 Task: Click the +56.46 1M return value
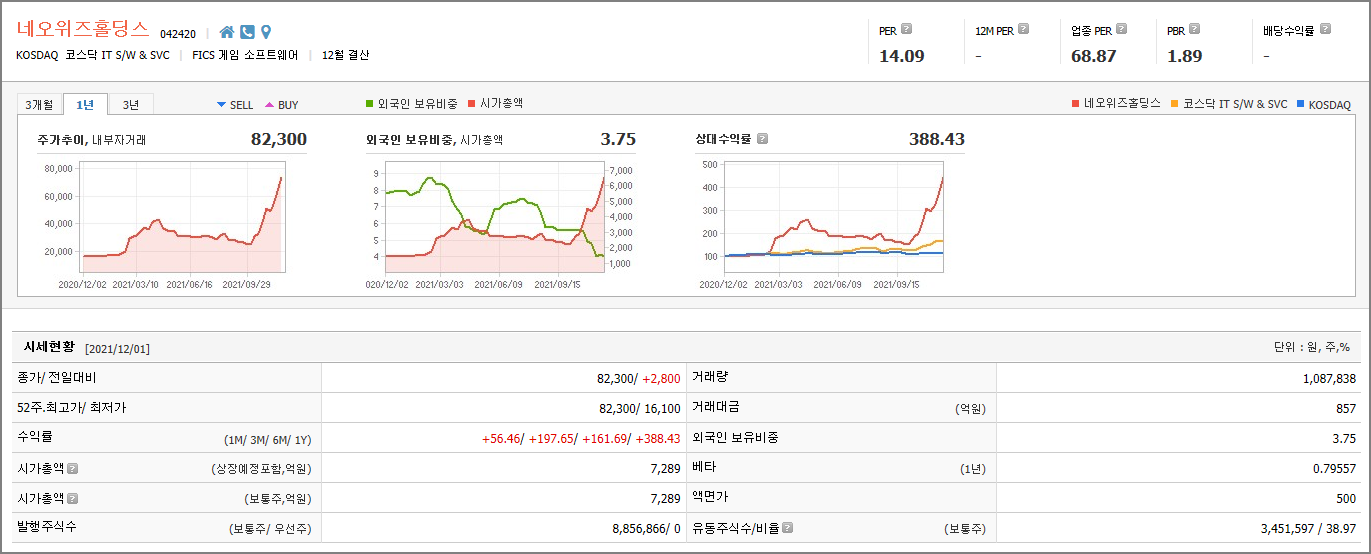(x=500, y=438)
